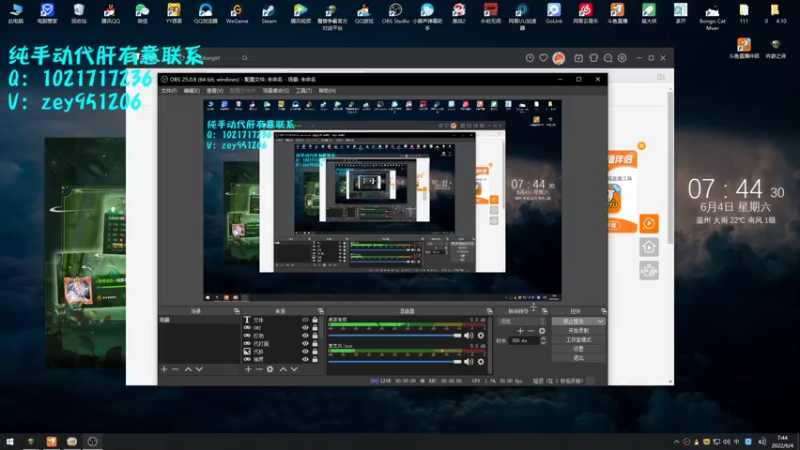800x450 pixels.
Task: Open the 工具(T) menu in OBS
Action: (x=304, y=91)
